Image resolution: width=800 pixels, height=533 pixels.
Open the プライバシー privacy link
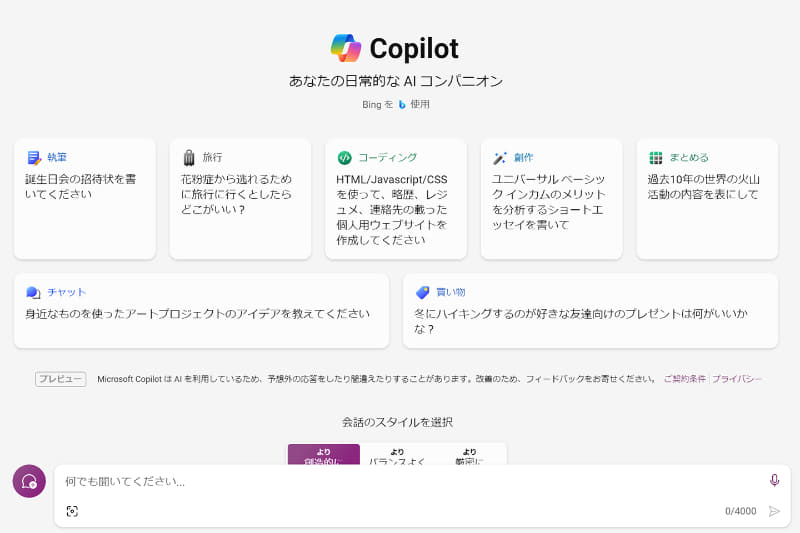click(x=737, y=379)
